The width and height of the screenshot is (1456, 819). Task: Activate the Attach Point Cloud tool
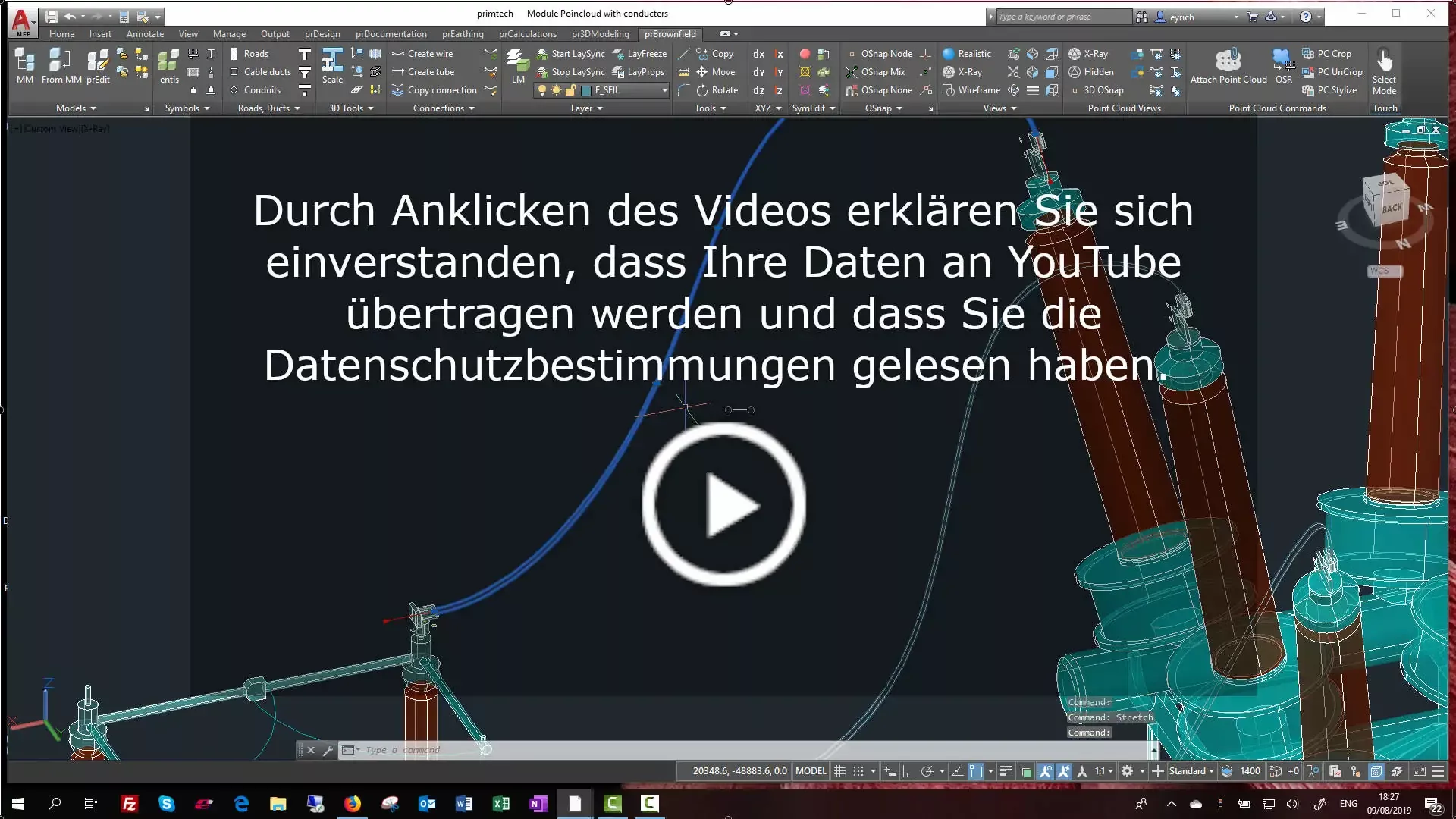[1228, 67]
